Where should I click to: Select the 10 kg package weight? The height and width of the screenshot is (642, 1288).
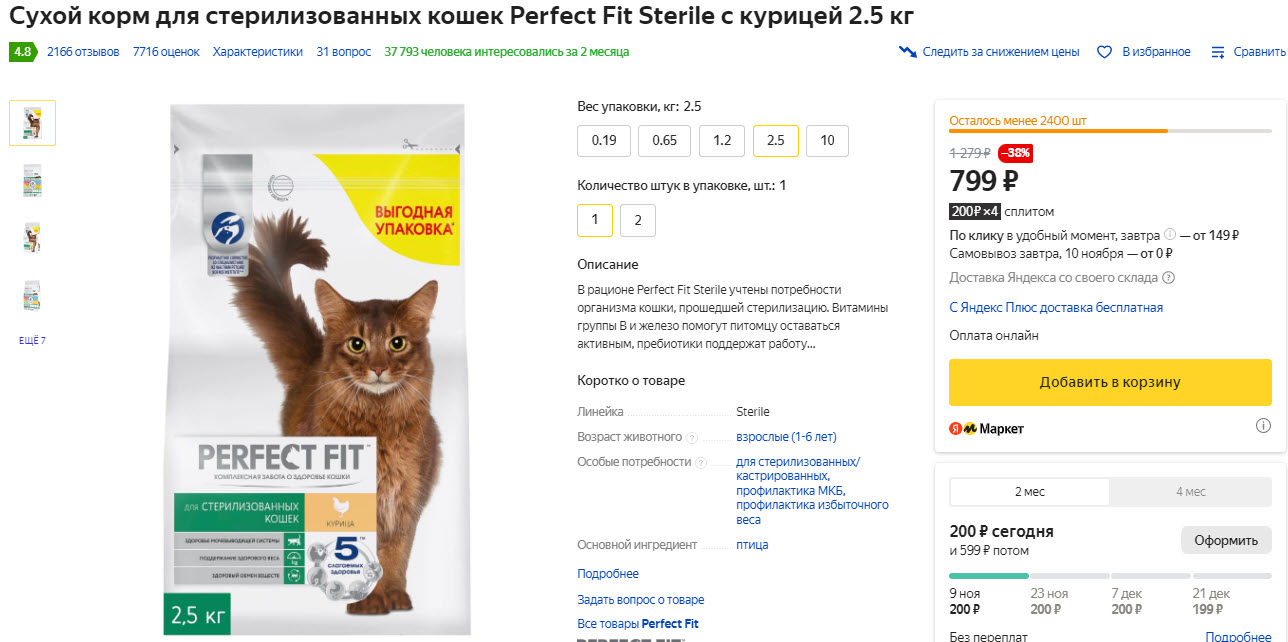[x=828, y=141]
